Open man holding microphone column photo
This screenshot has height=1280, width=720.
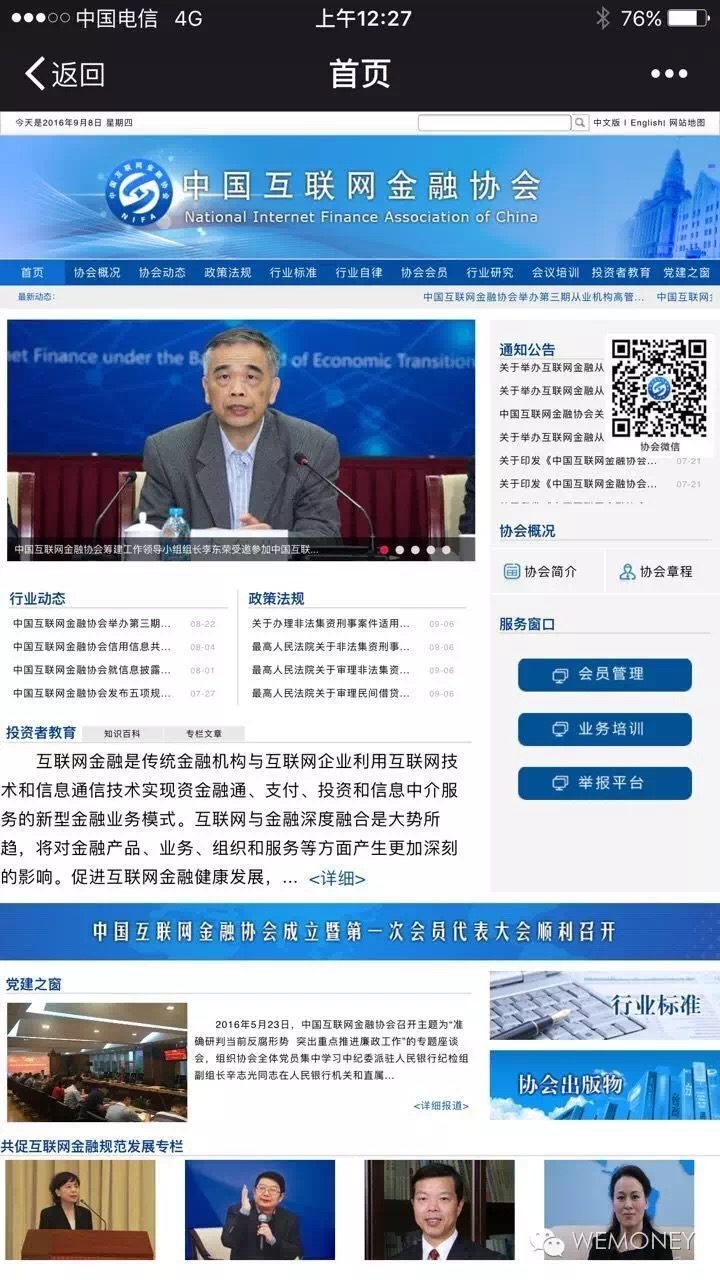pos(260,1209)
